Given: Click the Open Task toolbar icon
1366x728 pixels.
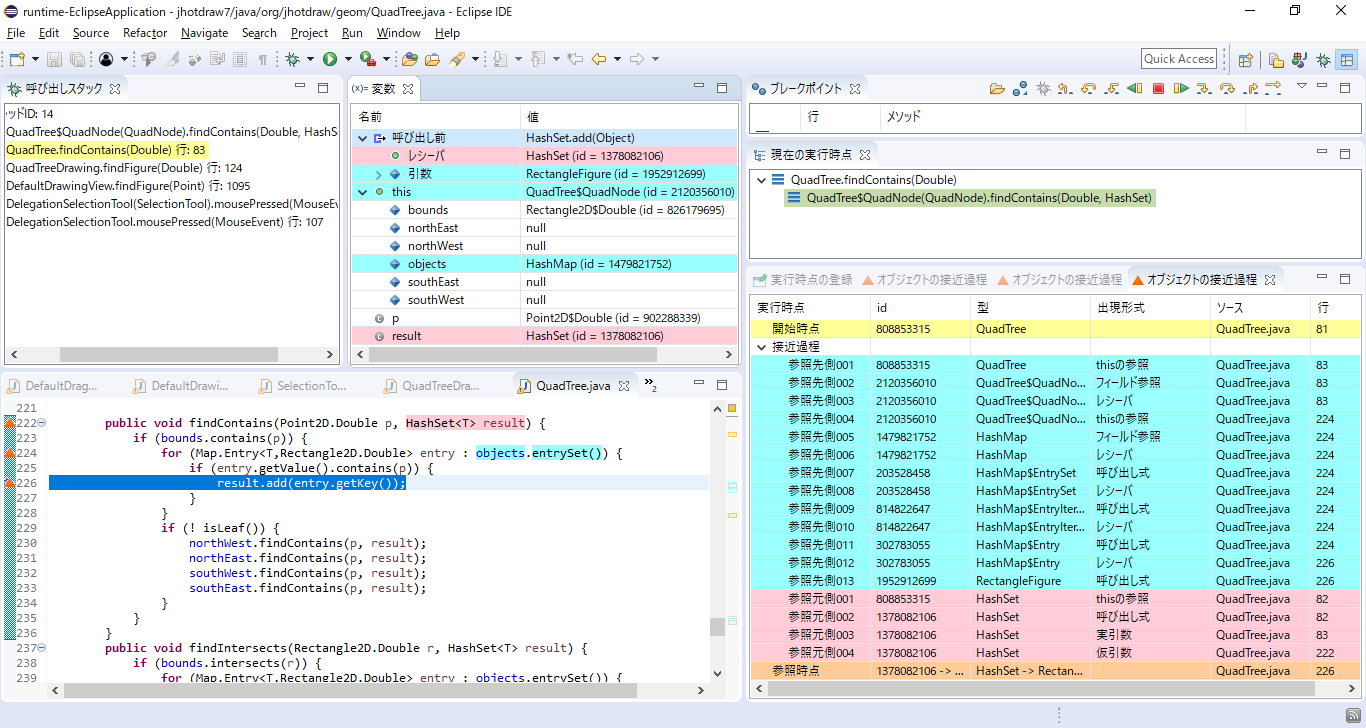Looking at the screenshot, I should click(433, 59).
